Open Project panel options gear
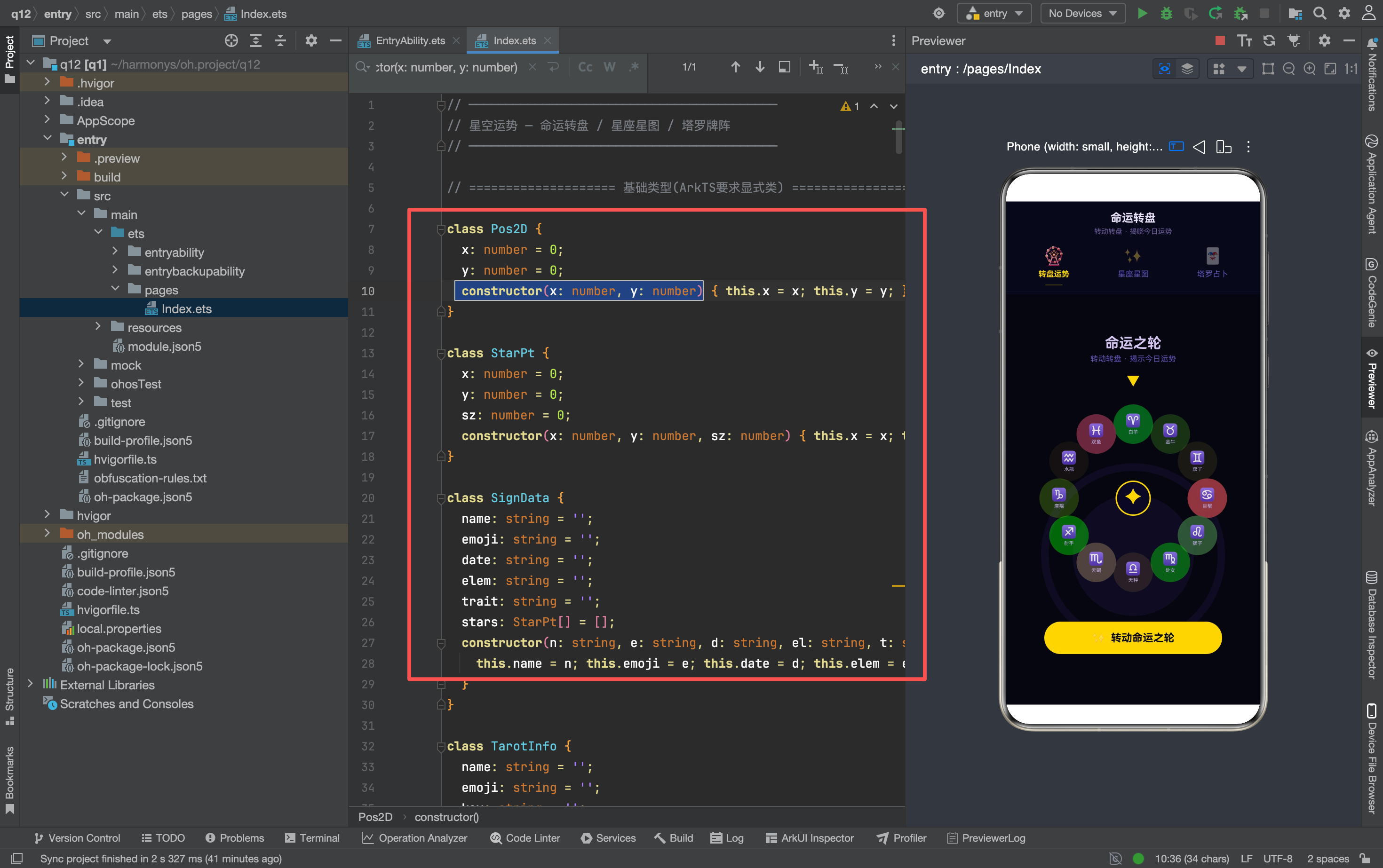 (311, 41)
